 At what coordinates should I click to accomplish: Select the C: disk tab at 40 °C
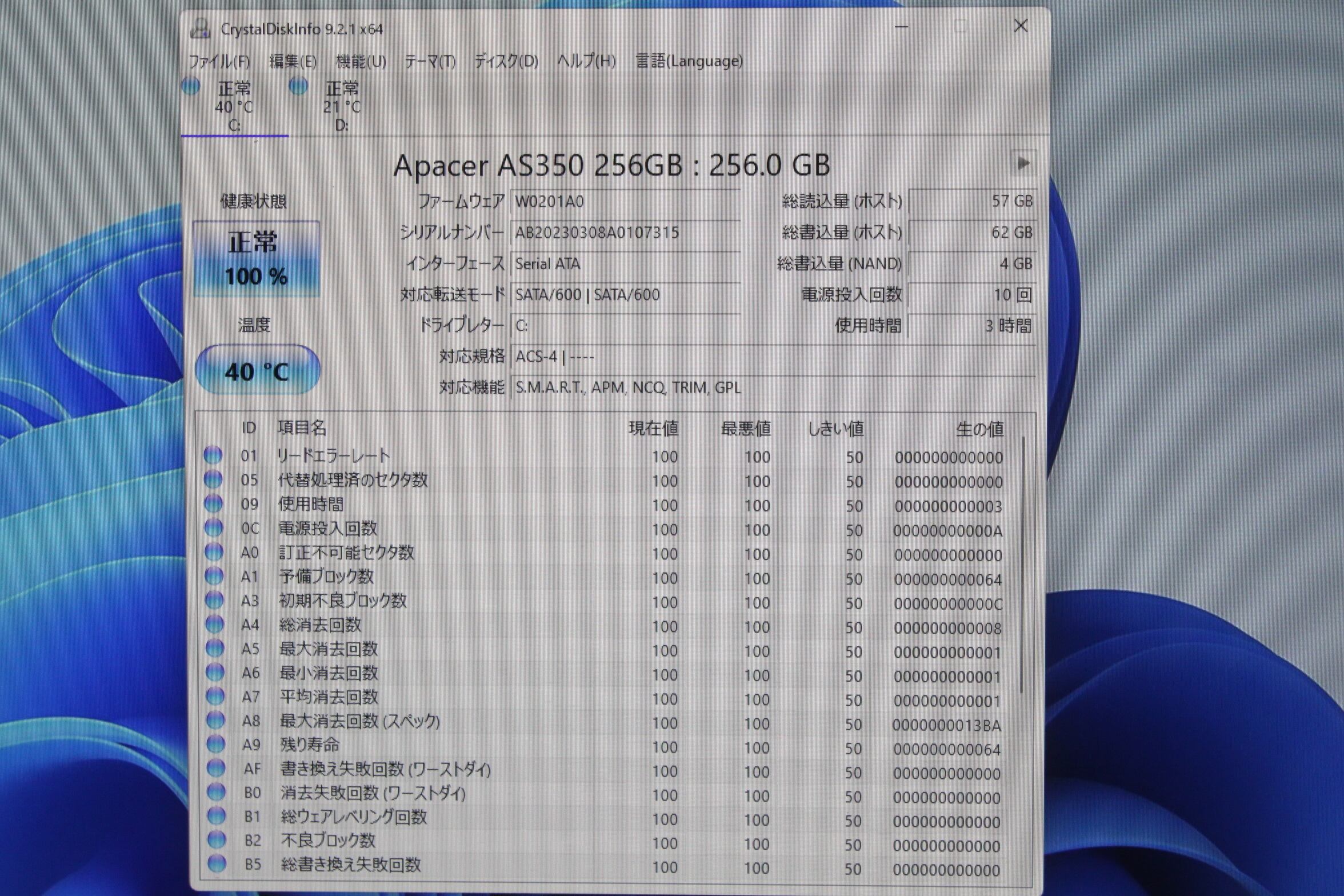(234, 106)
